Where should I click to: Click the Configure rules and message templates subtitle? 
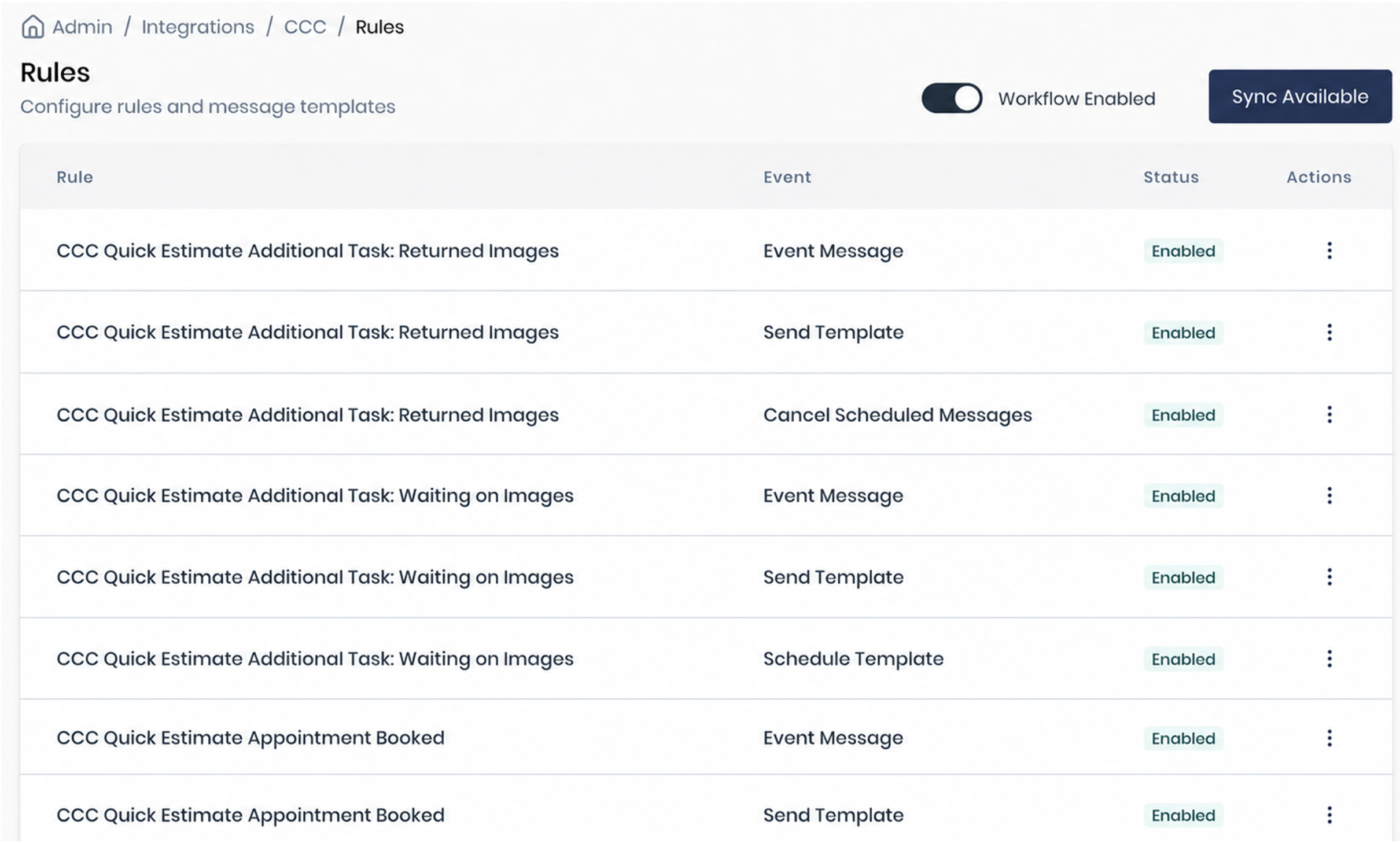click(x=208, y=107)
